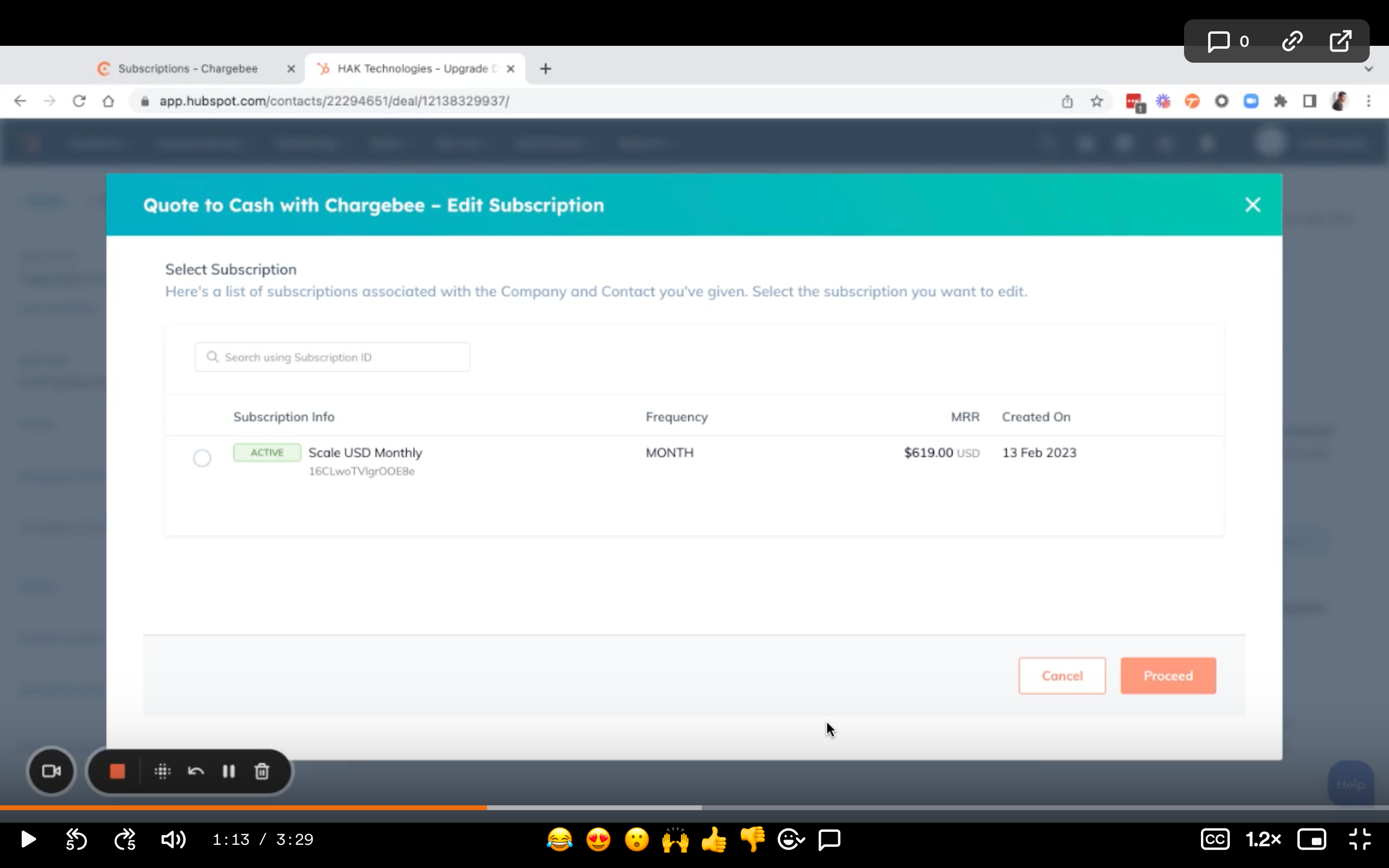Viewport: 1389px width, 868px height.
Task: Skip forward five seconds
Action: click(x=125, y=839)
